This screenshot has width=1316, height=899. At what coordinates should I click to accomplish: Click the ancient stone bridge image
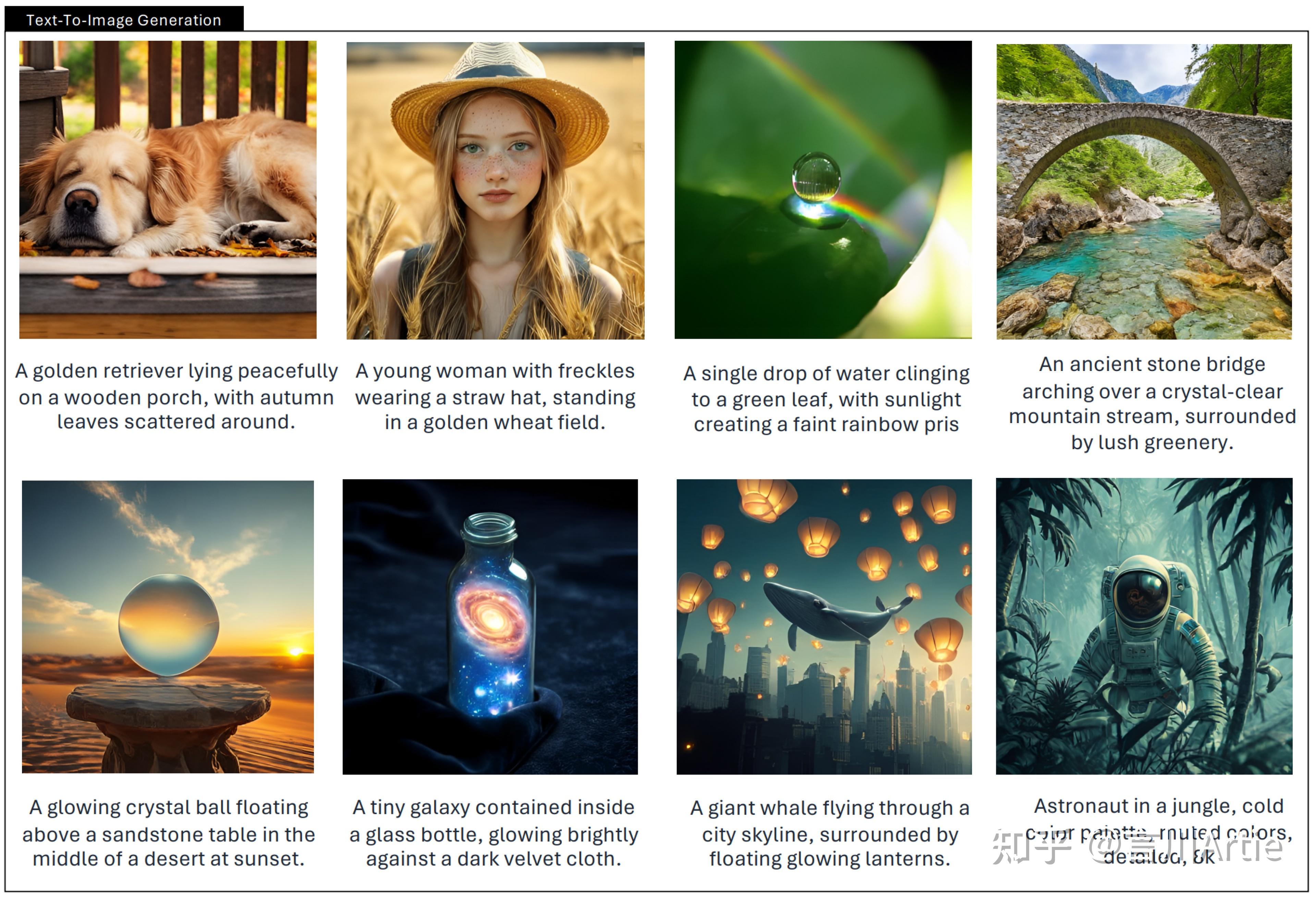[1144, 191]
